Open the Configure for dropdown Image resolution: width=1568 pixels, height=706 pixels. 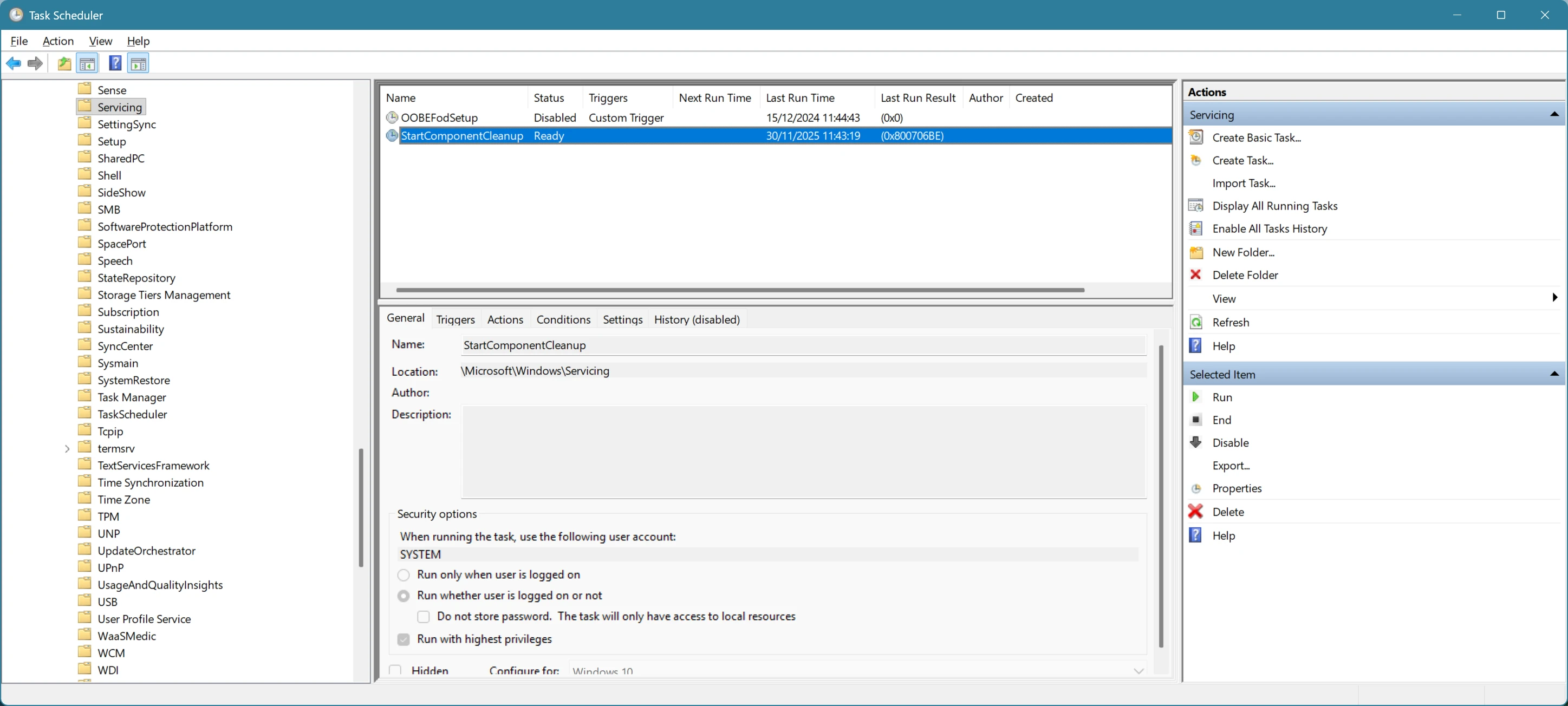(x=1138, y=671)
